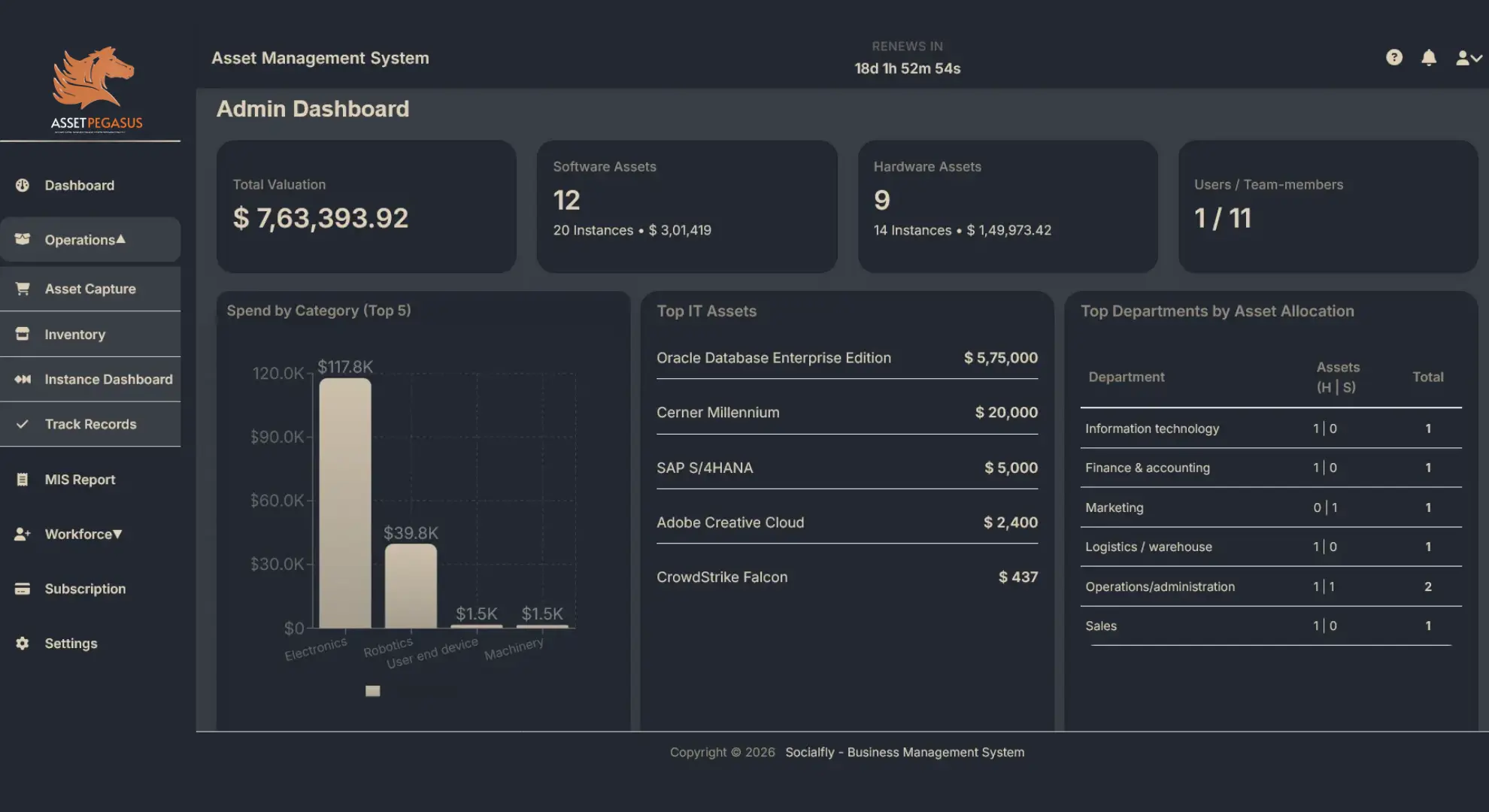Open Inventory page

point(90,334)
